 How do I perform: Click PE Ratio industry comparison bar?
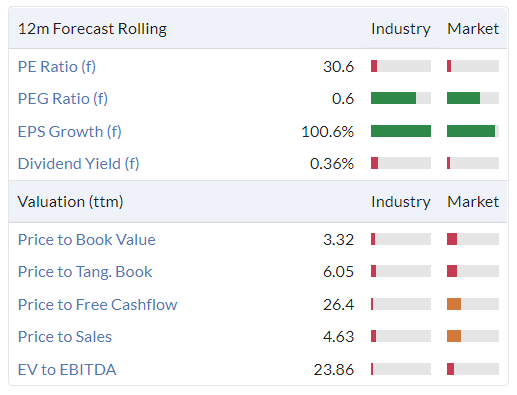tap(401, 66)
